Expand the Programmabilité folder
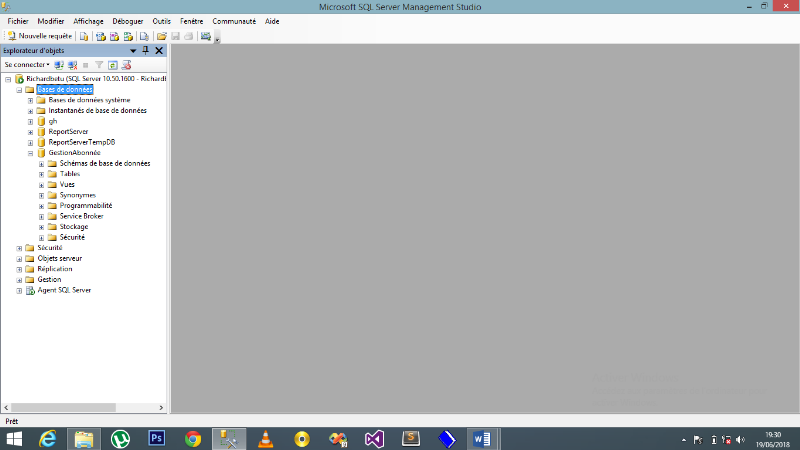This screenshot has width=800, height=450. point(42,206)
